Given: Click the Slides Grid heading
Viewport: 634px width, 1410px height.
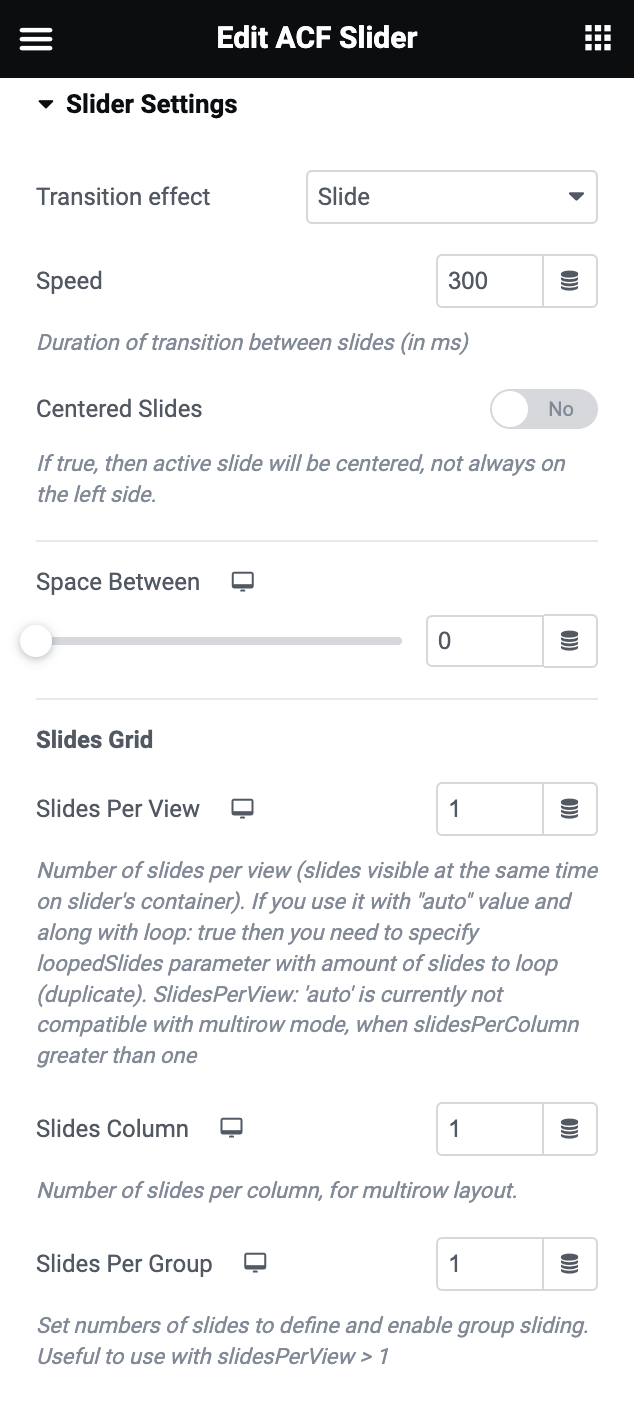Looking at the screenshot, I should [x=94, y=740].
